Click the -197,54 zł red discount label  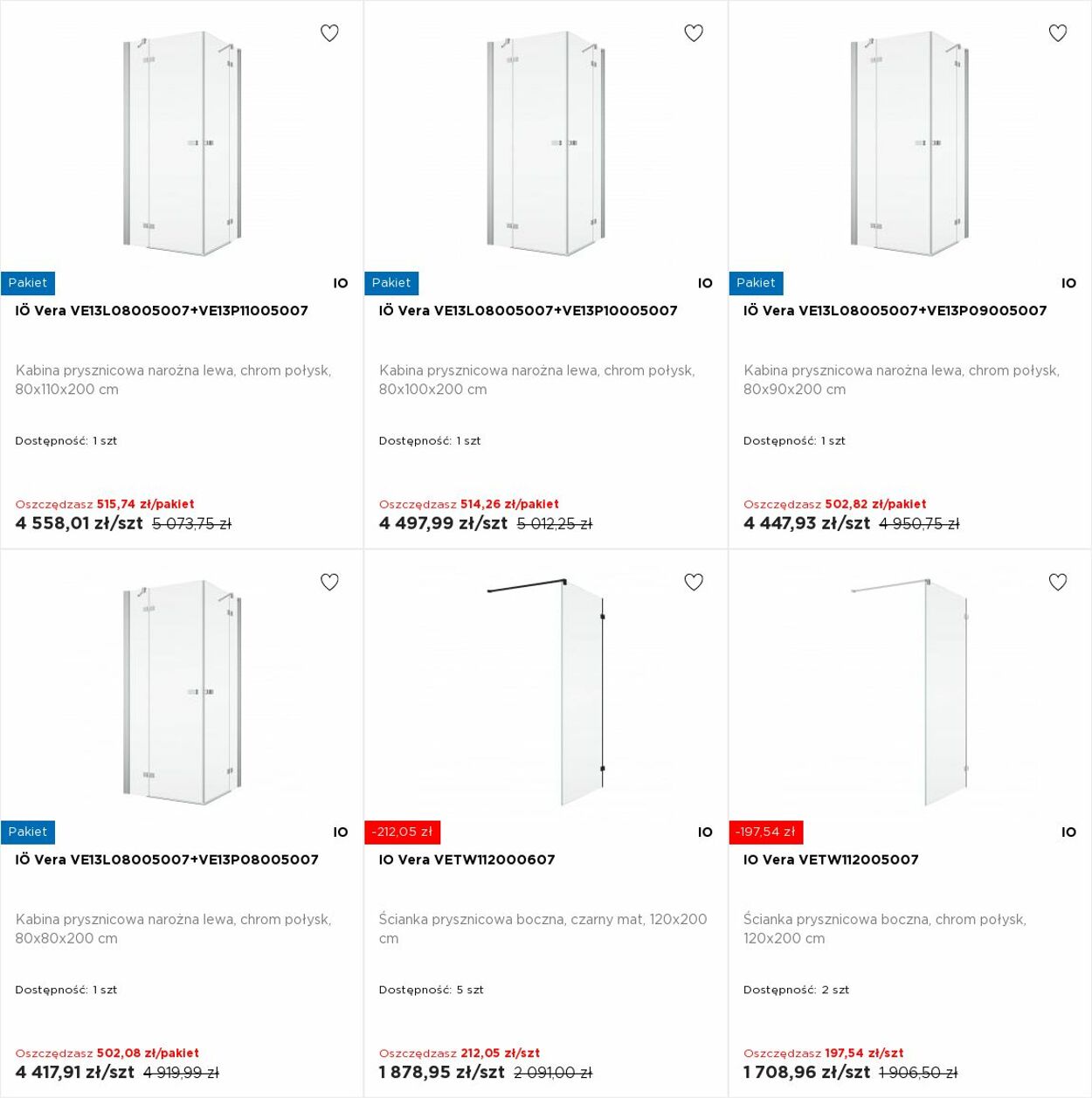pos(766,832)
